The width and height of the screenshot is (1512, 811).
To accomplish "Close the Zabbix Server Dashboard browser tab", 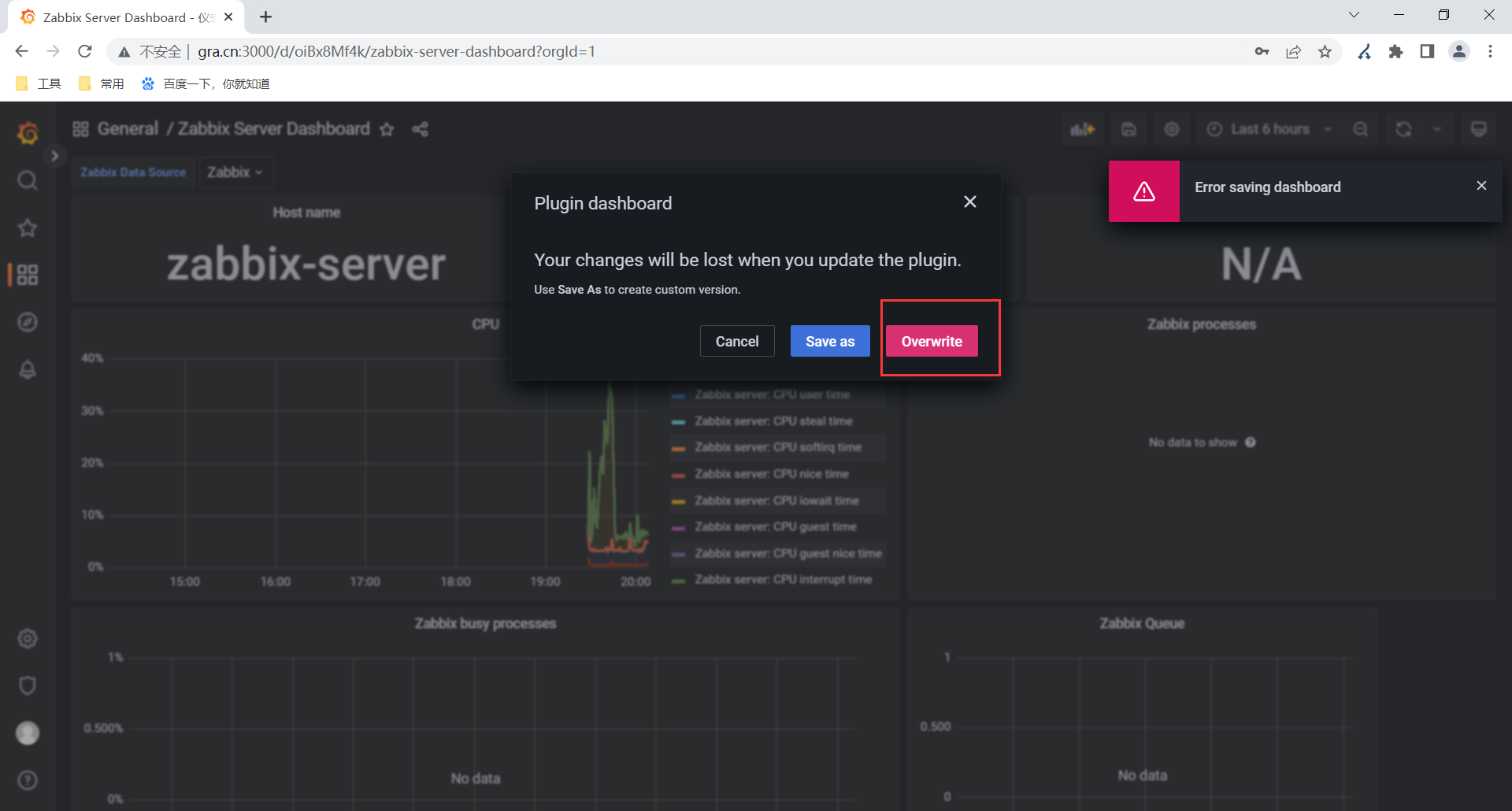I will pos(228,17).
